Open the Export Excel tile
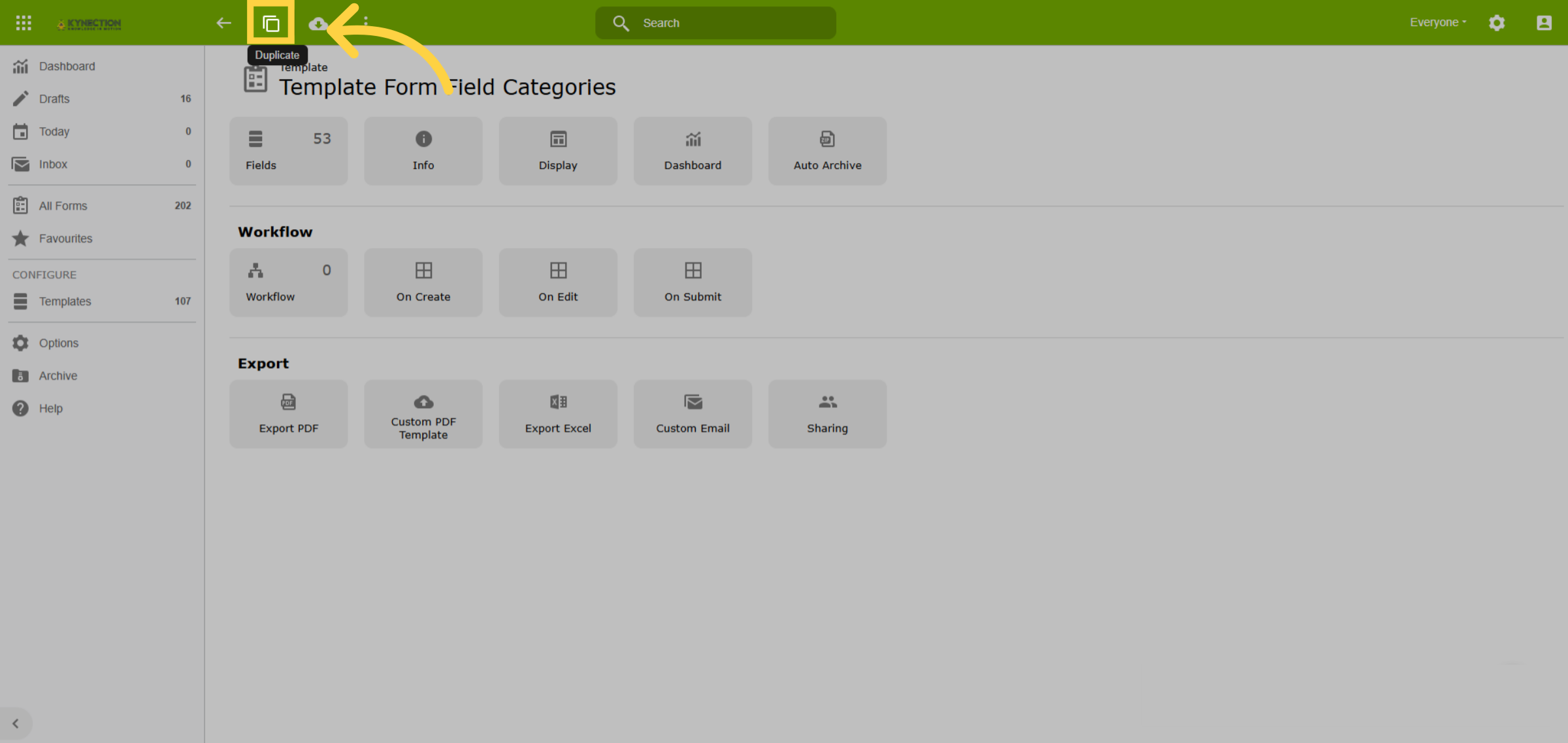This screenshot has width=1568, height=743. [x=558, y=414]
